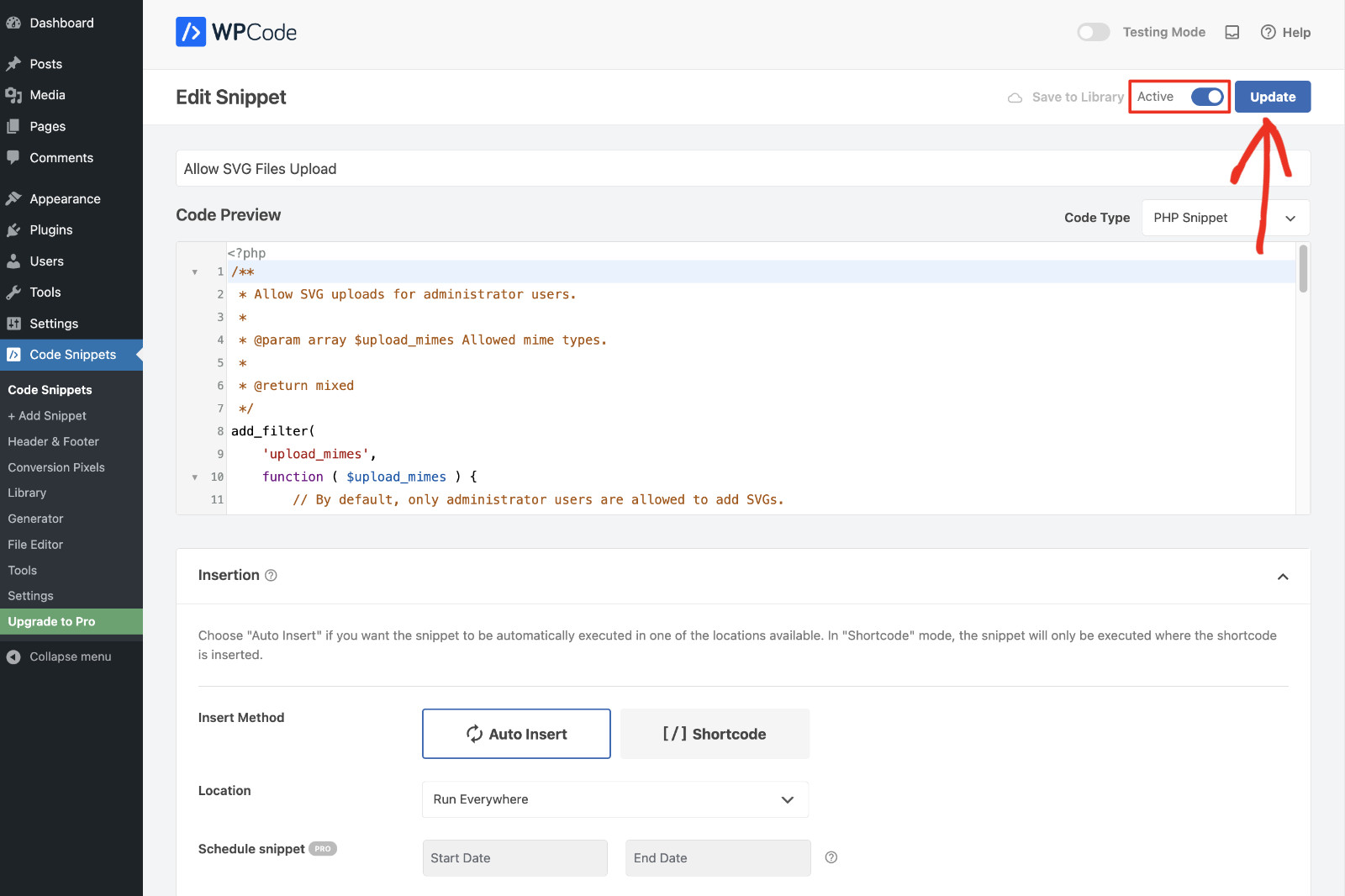
Task: Click the Update button
Action: click(x=1272, y=97)
